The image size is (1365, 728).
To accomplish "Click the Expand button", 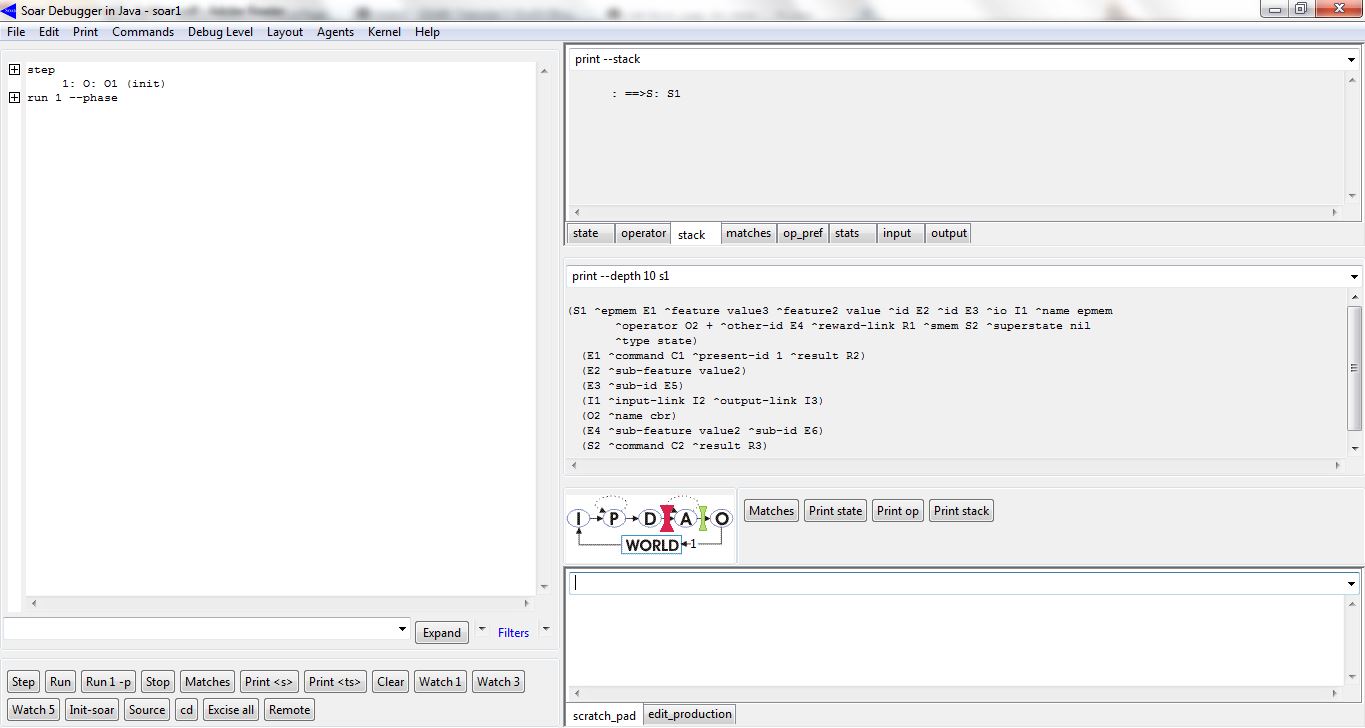I will [442, 633].
